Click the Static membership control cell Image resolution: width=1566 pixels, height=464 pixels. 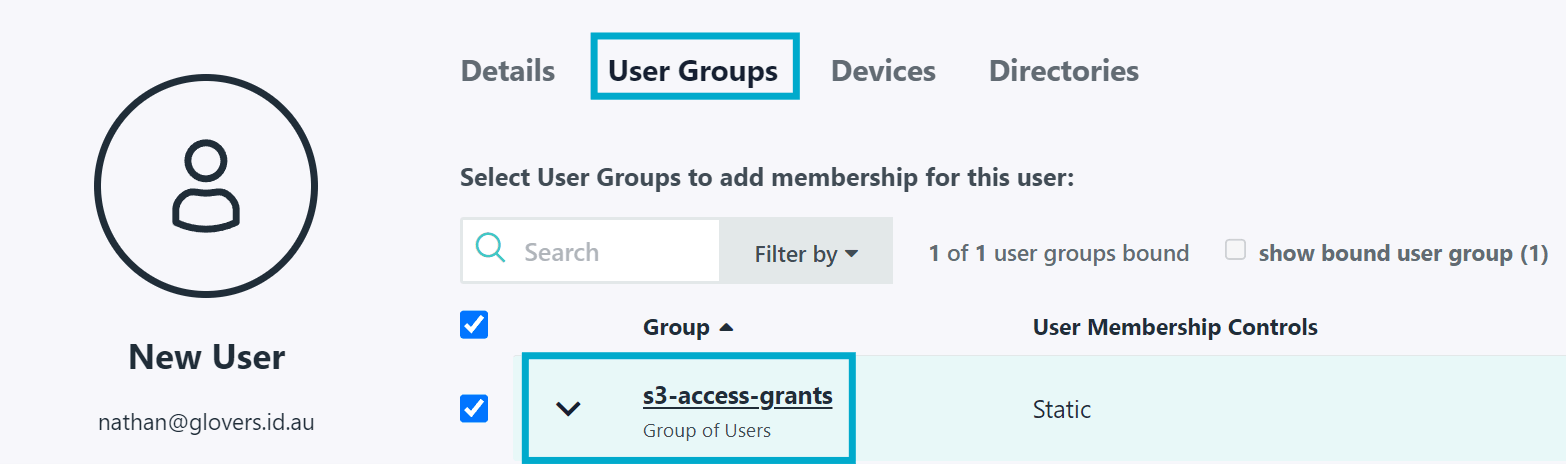point(1061,409)
